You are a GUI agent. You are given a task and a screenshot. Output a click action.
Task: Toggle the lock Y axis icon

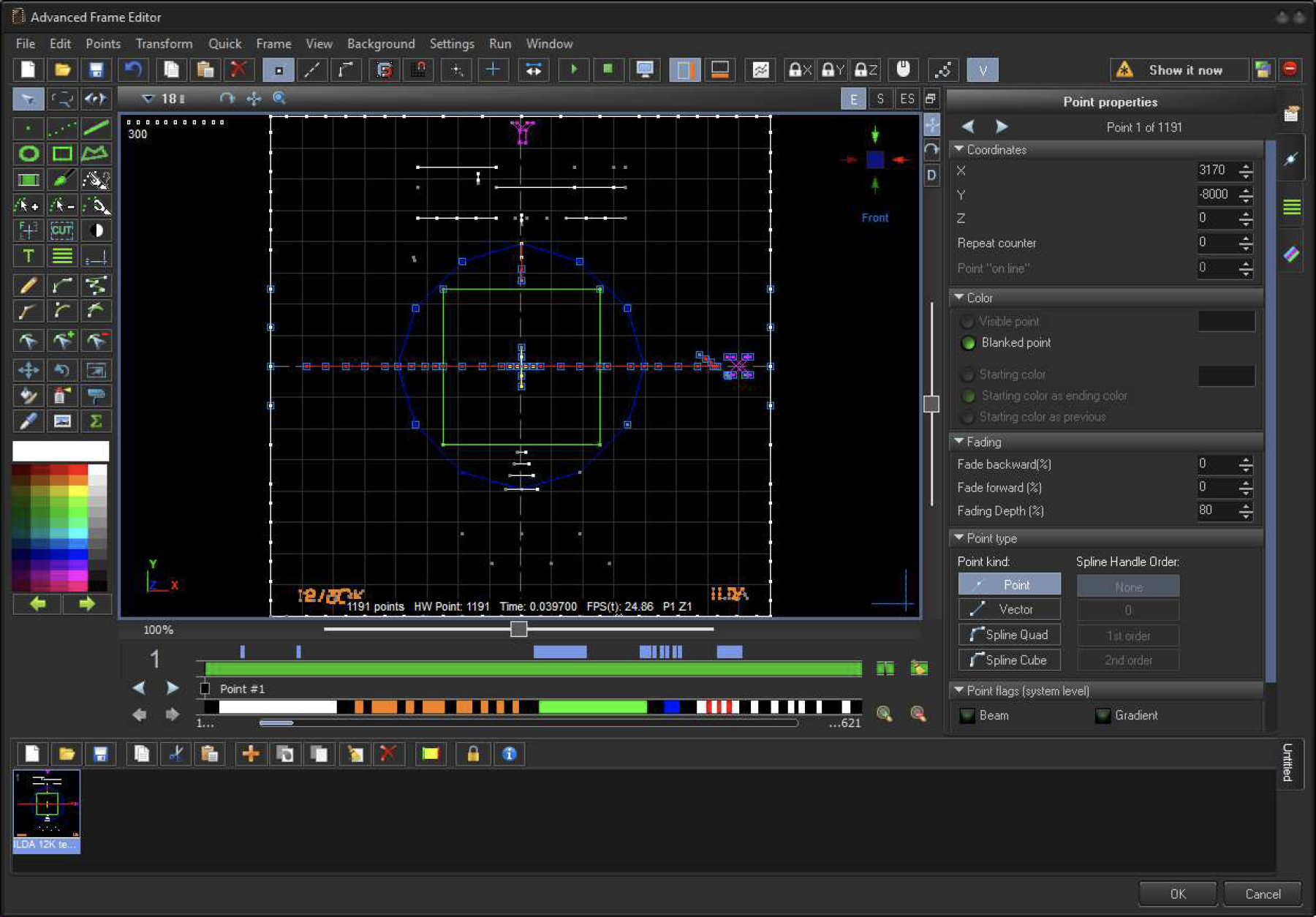832,69
